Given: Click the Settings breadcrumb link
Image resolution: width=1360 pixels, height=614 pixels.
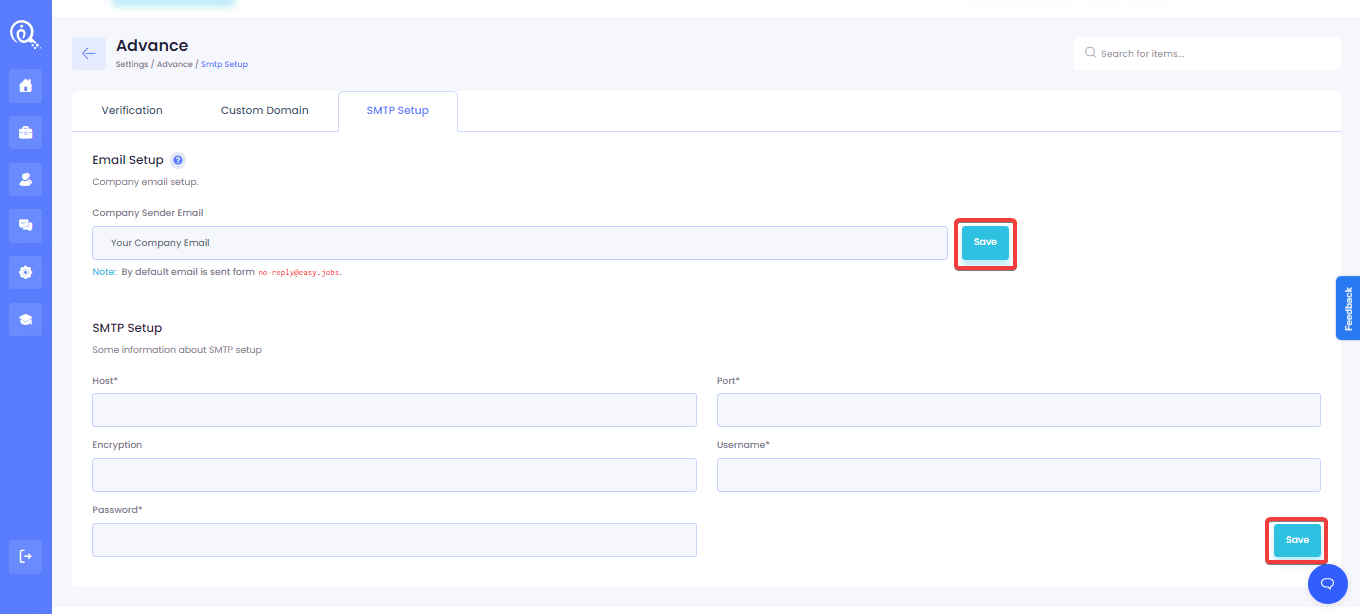Looking at the screenshot, I should point(132,64).
